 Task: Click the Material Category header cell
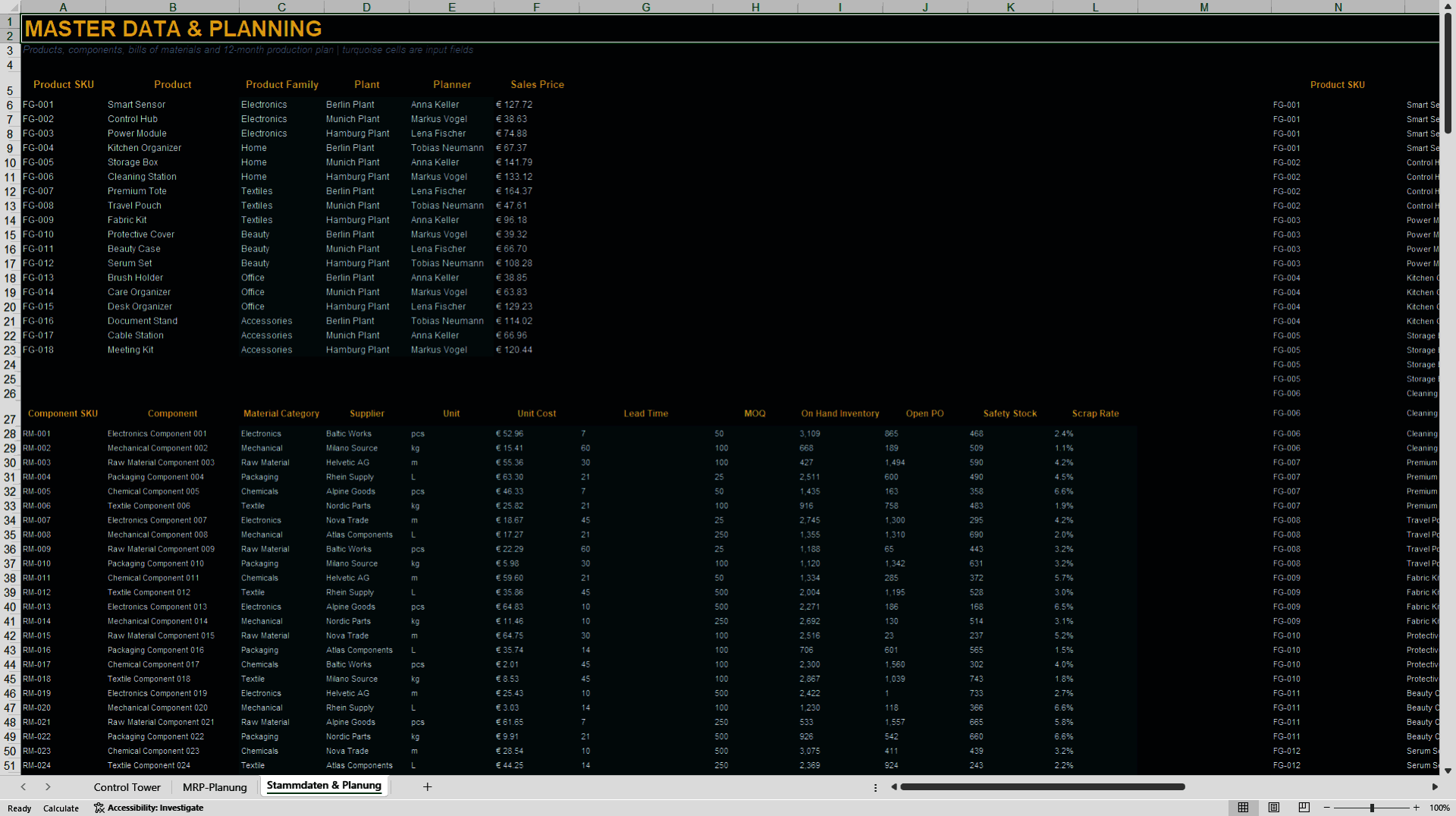click(281, 413)
